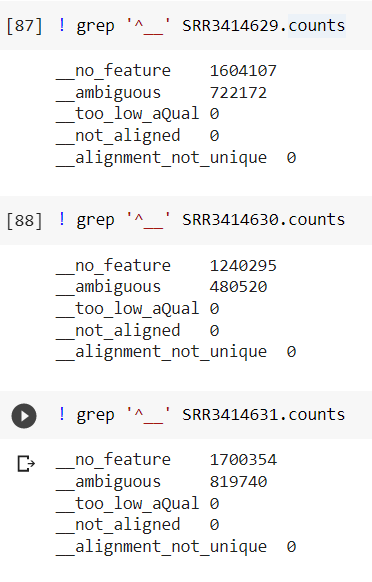Click __alignment_not_unique in SRR3414631 output
Screen dimensions: 372x582
click(161, 547)
